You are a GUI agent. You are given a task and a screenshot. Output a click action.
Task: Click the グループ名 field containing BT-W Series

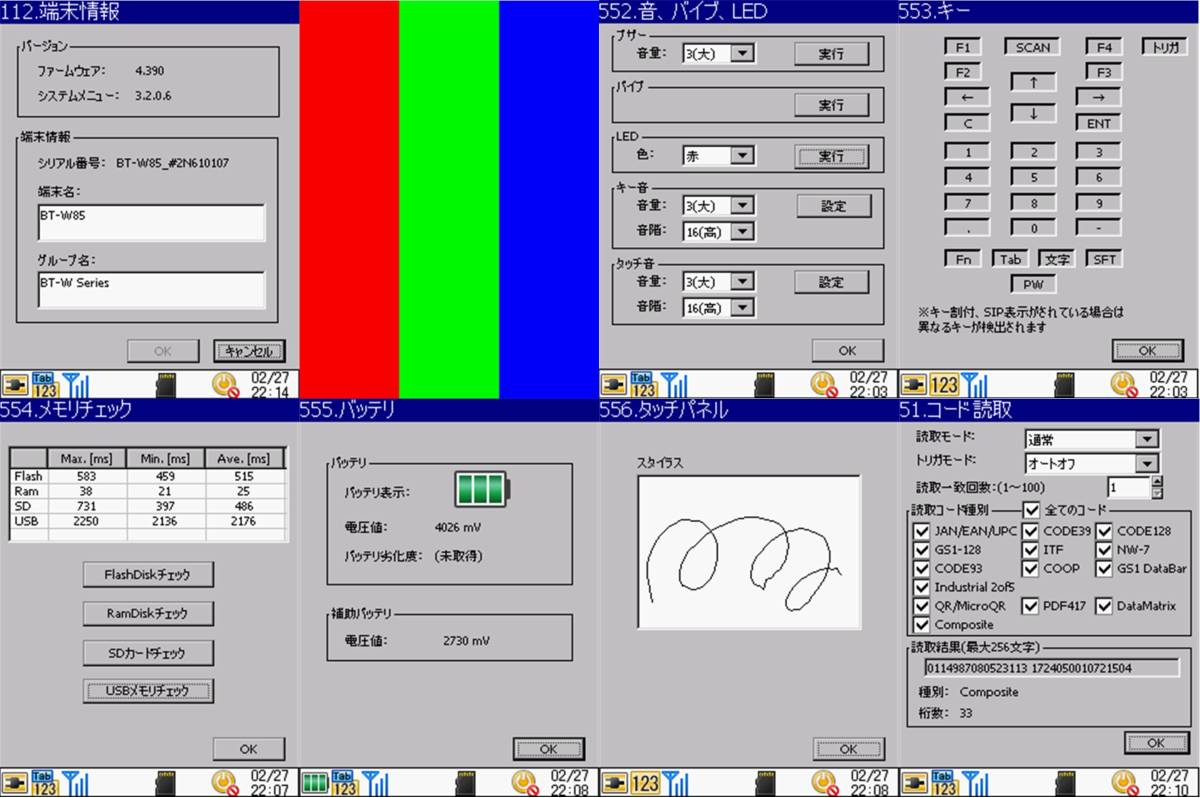click(152, 291)
